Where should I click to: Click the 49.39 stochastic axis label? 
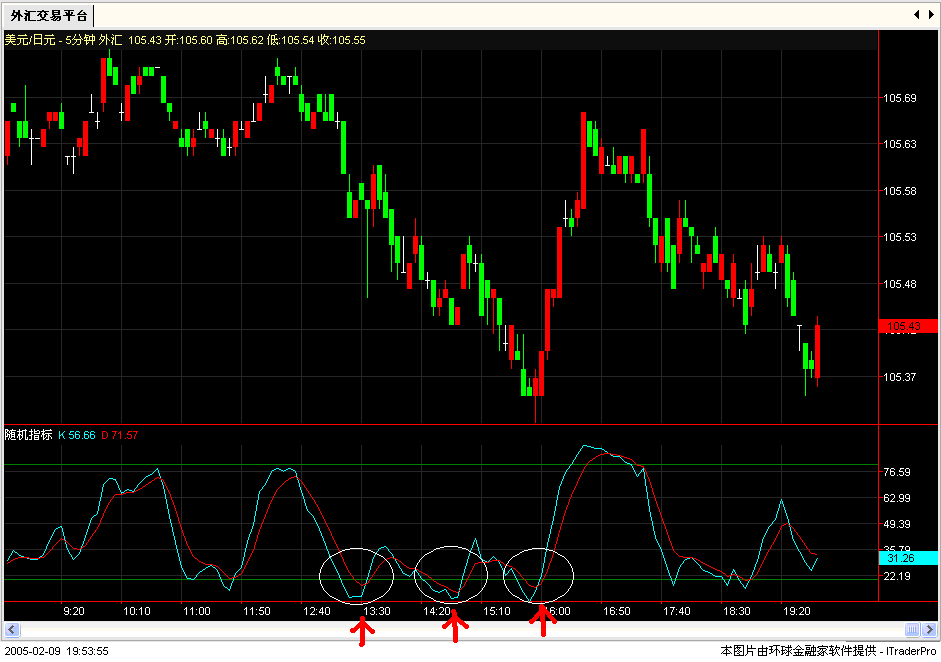click(x=897, y=525)
